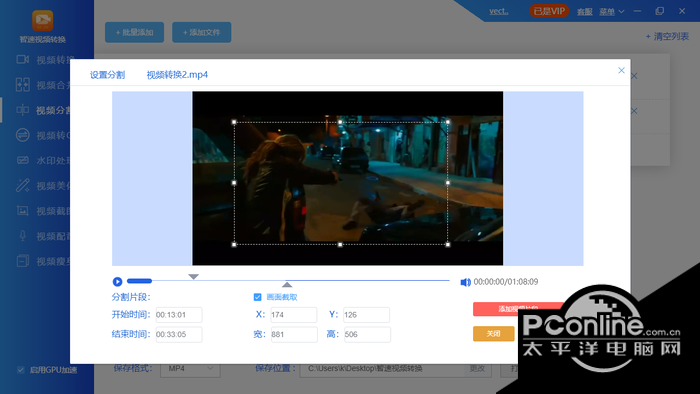The image size is (700, 394).
Task: Click the right-middle crop handle
Action: coord(448,182)
